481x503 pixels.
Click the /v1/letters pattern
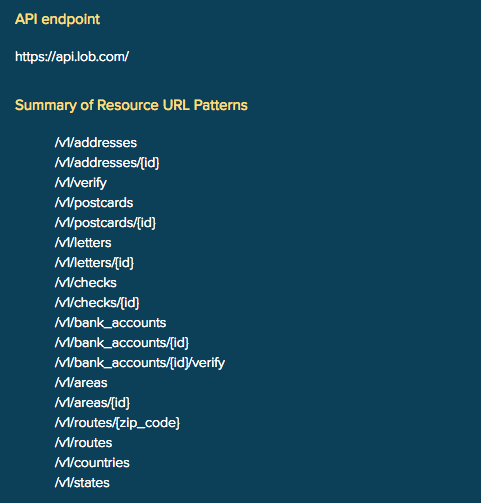(x=83, y=243)
